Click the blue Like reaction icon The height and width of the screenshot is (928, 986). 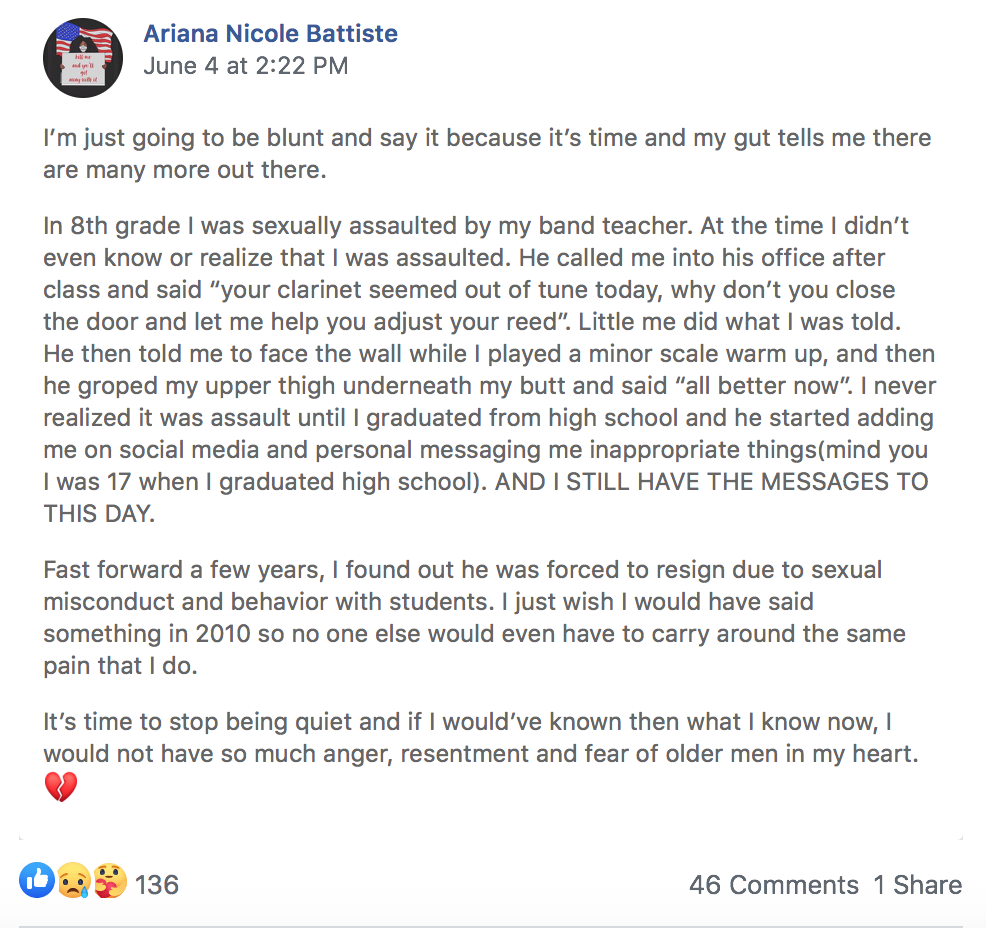coord(37,881)
